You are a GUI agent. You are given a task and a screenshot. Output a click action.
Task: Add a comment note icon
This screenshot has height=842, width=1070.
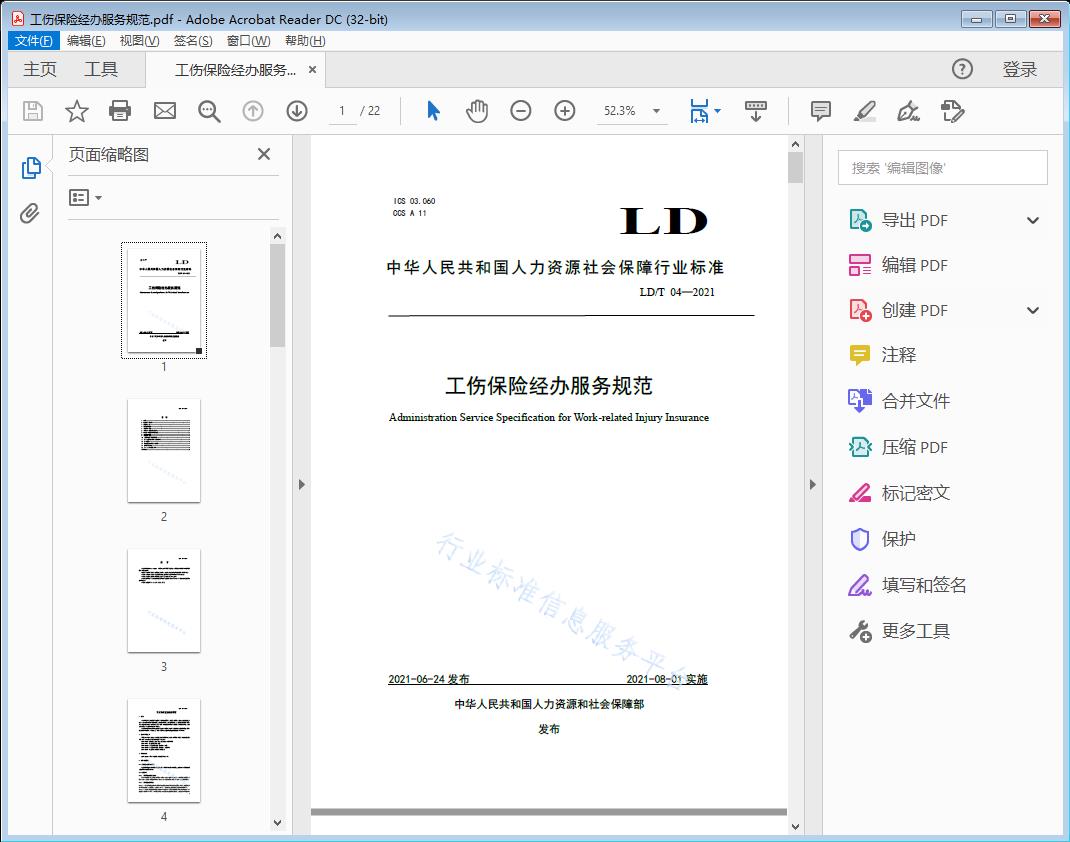pos(821,111)
